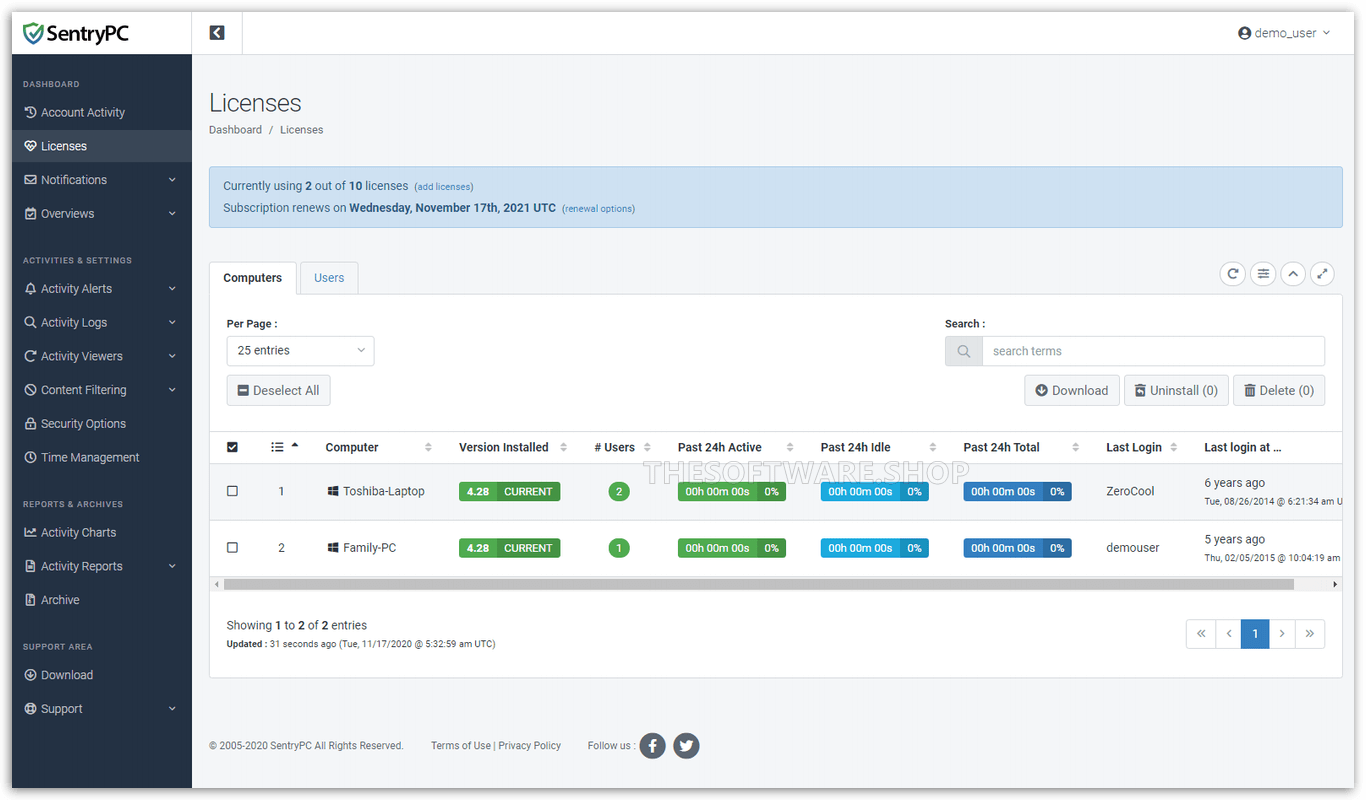The height and width of the screenshot is (800, 1366).
Task: Toggle the select-all checkbox in table header
Action: [x=233, y=447]
